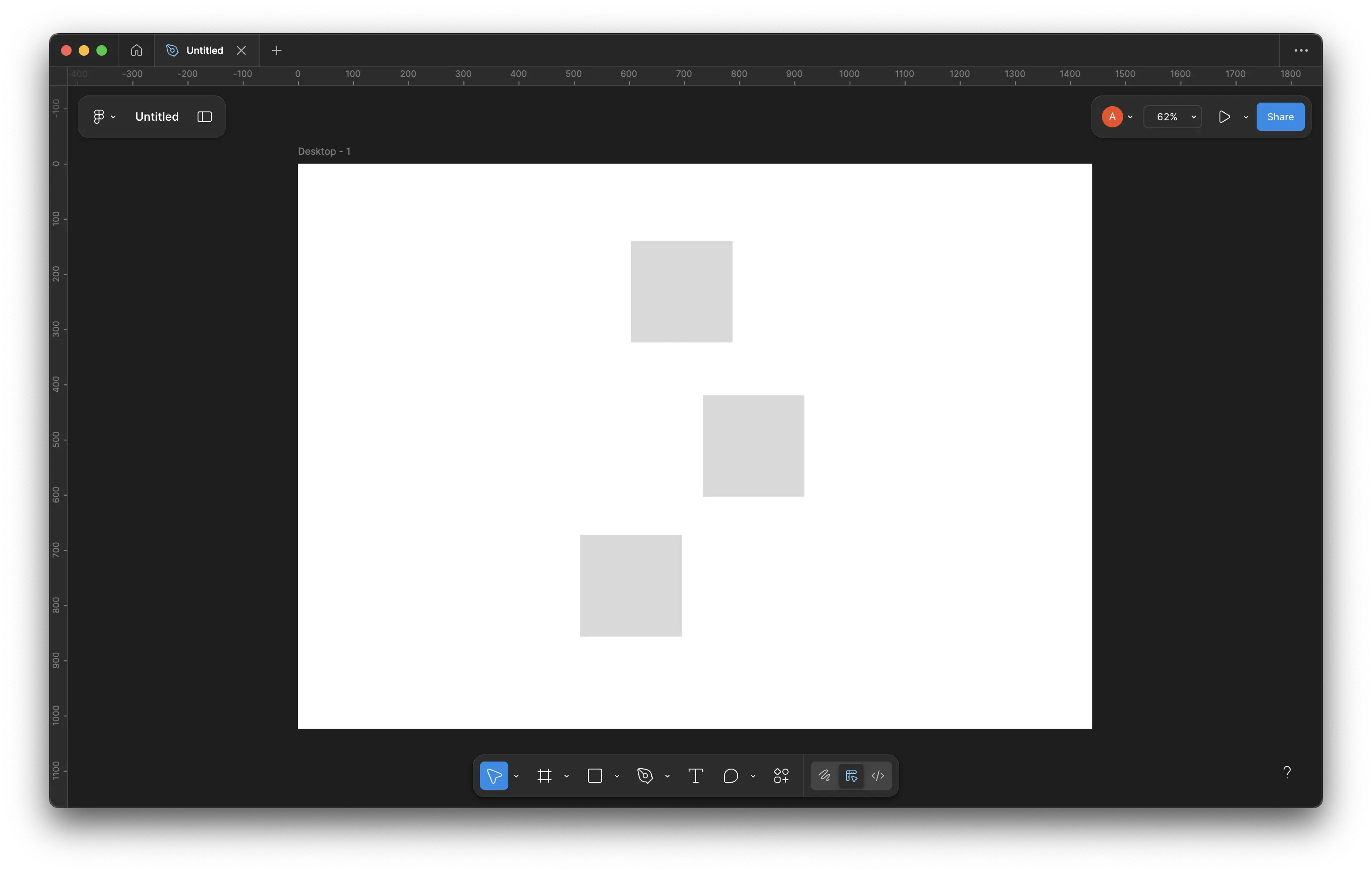
Task: Toggle the sidebar panel next to Untitled
Action: (205, 117)
